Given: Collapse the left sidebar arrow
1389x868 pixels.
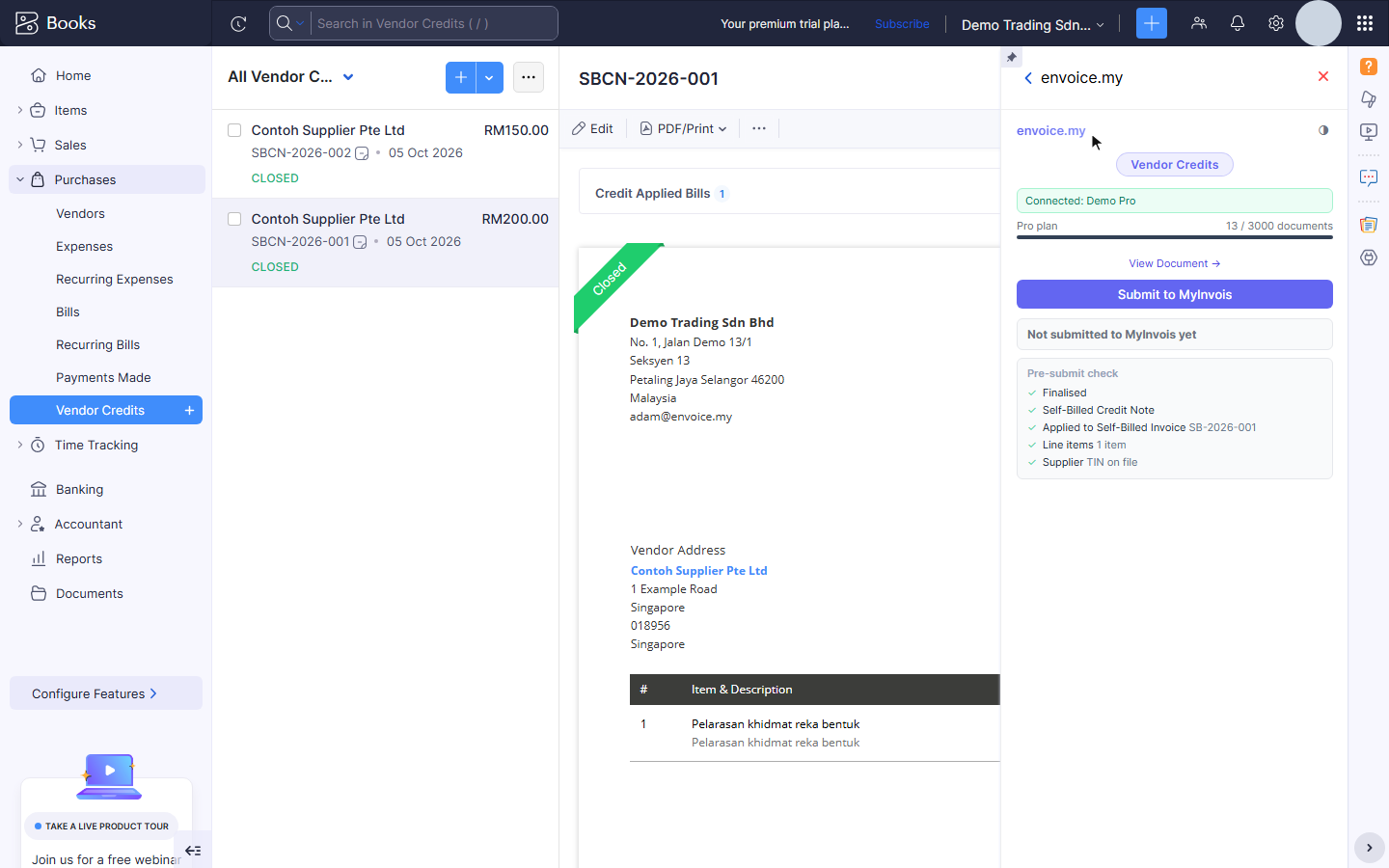Looking at the screenshot, I should coord(193,851).
